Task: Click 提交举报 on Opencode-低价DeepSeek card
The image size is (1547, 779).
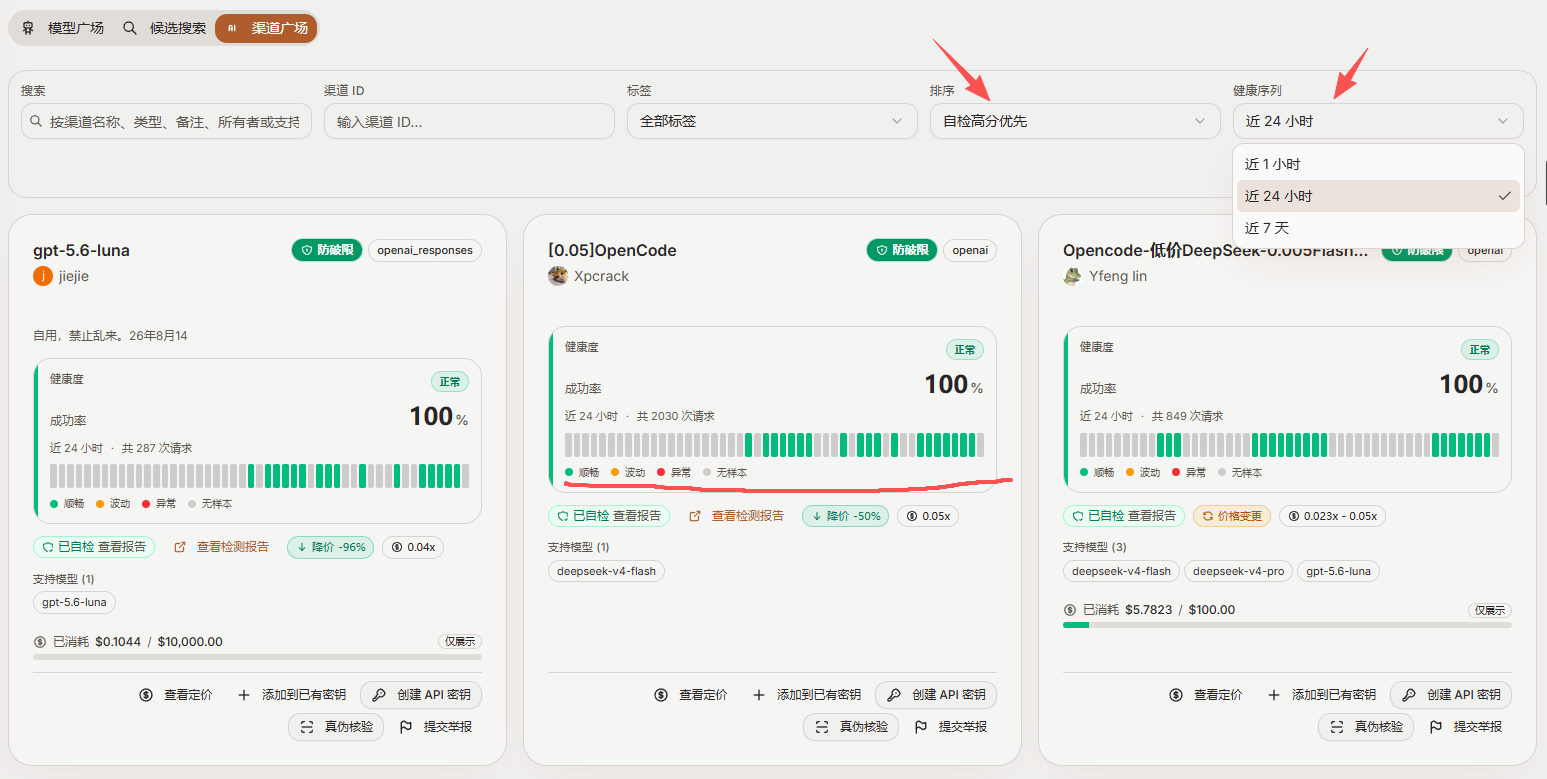Action: pos(1466,727)
